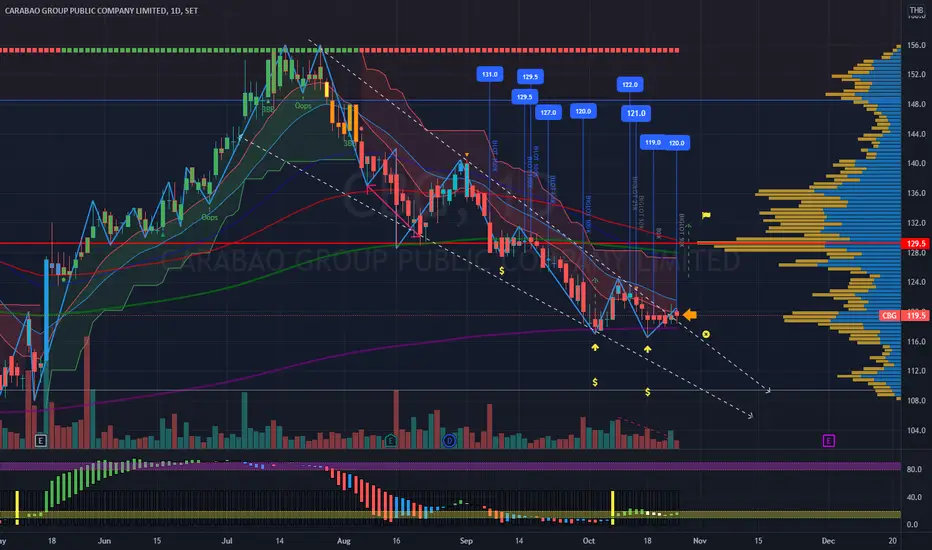Select the orange left-pointing arrow at last candle
This screenshot has height=550, width=932.
pos(689,315)
